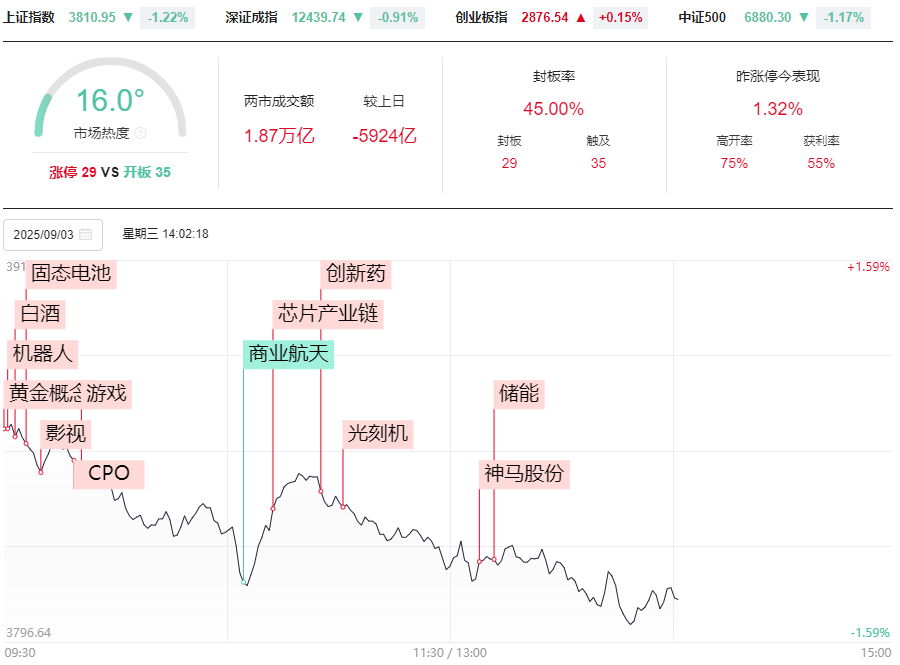Select the 神马股份 stock label

click(524, 473)
